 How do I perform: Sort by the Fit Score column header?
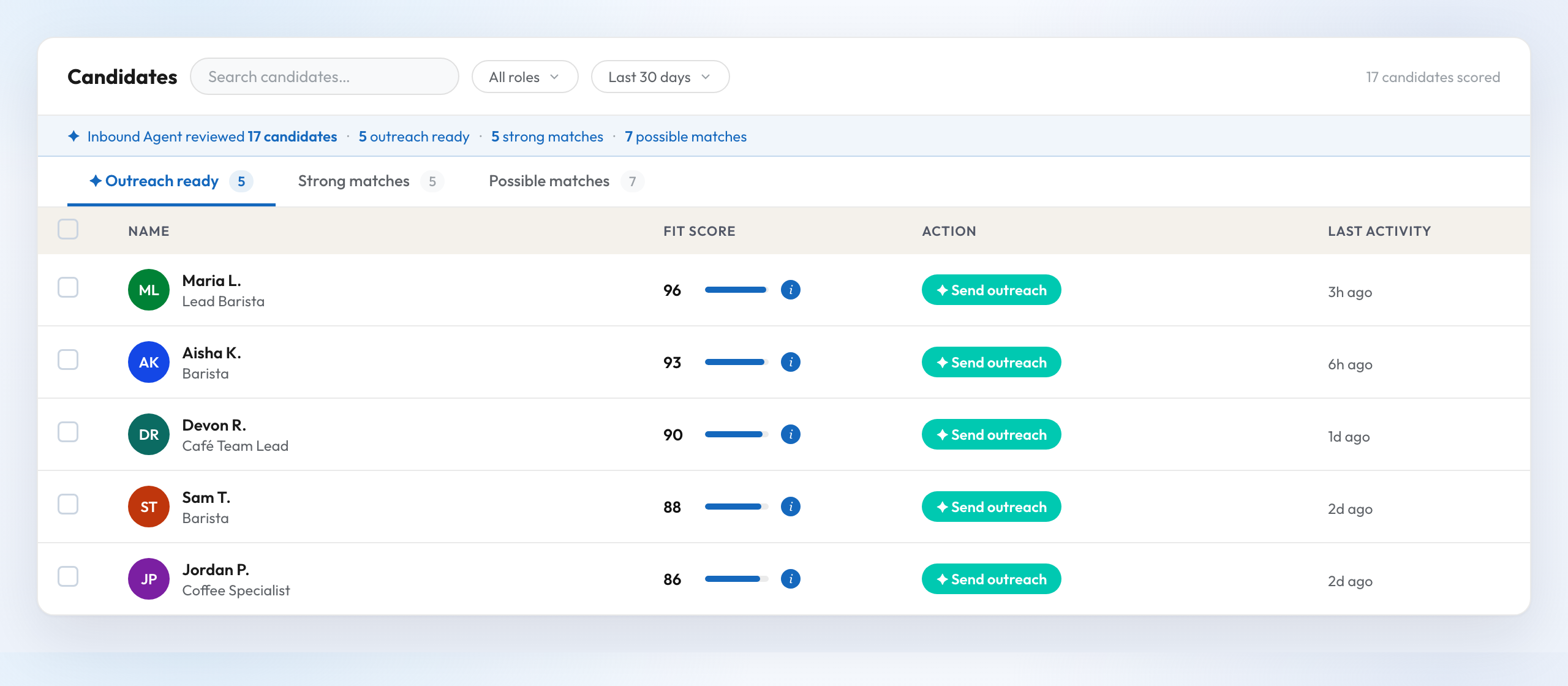(x=699, y=231)
